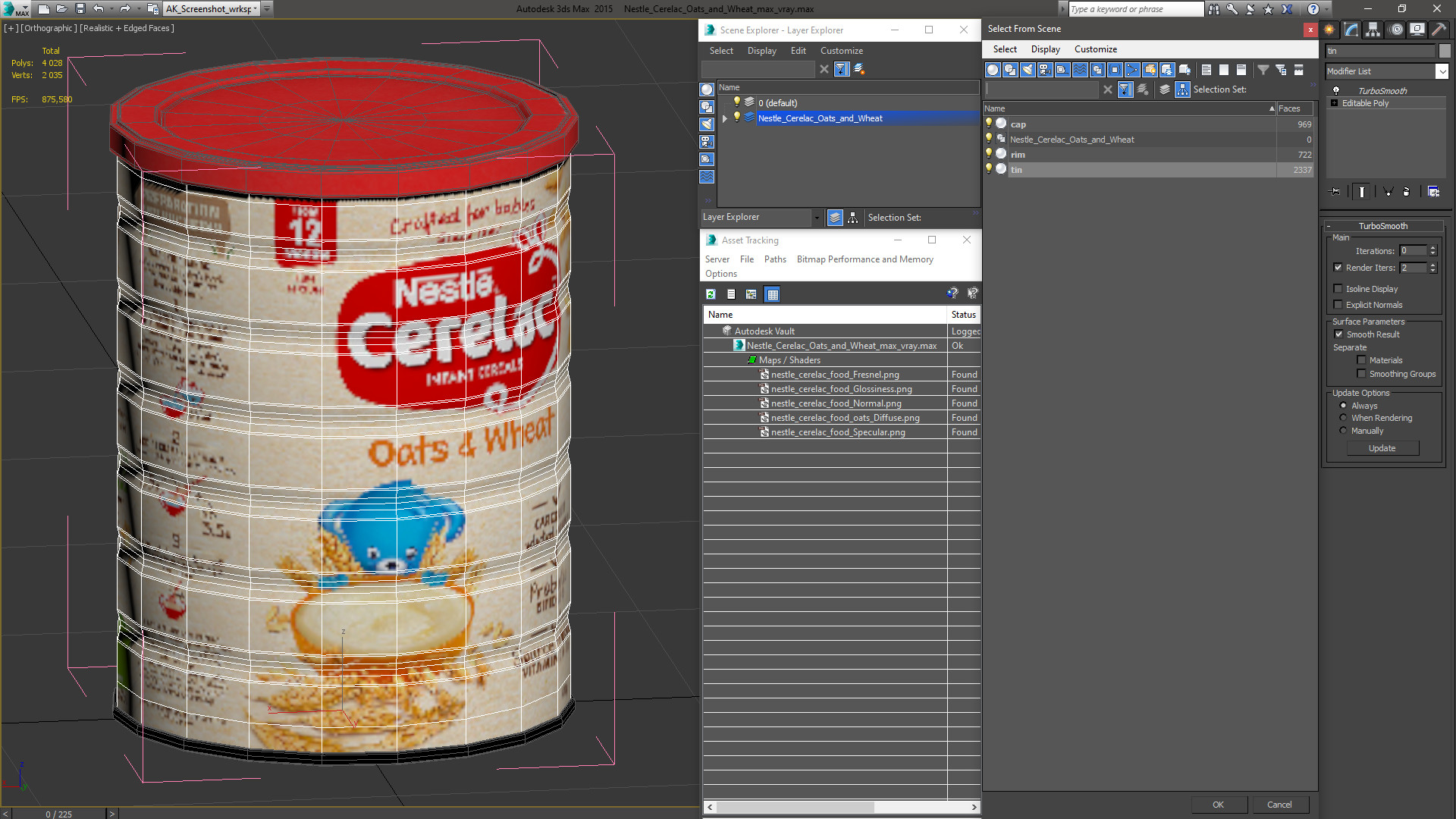Uncheck Smooth Result checkbox
1456x819 pixels.
(x=1338, y=334)
